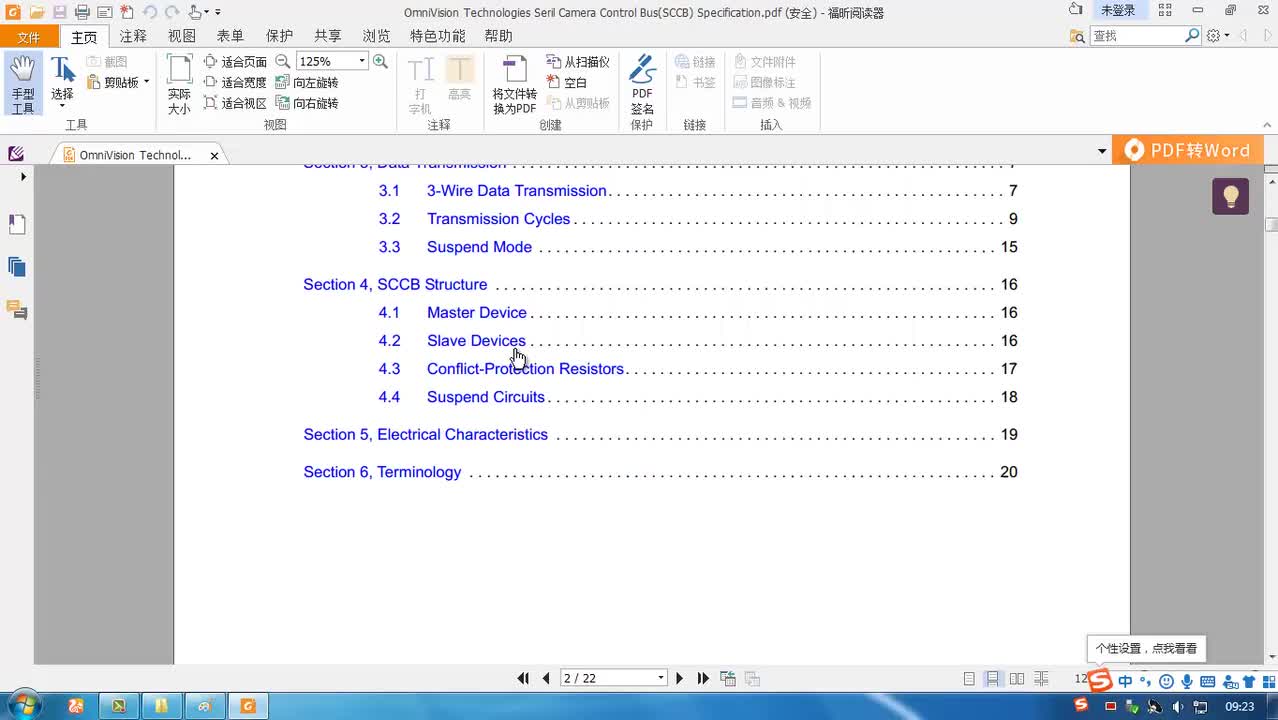Open the 文件 (File) menu
The width and height of the screenshot is (1278, 720).
click(29, 37)
